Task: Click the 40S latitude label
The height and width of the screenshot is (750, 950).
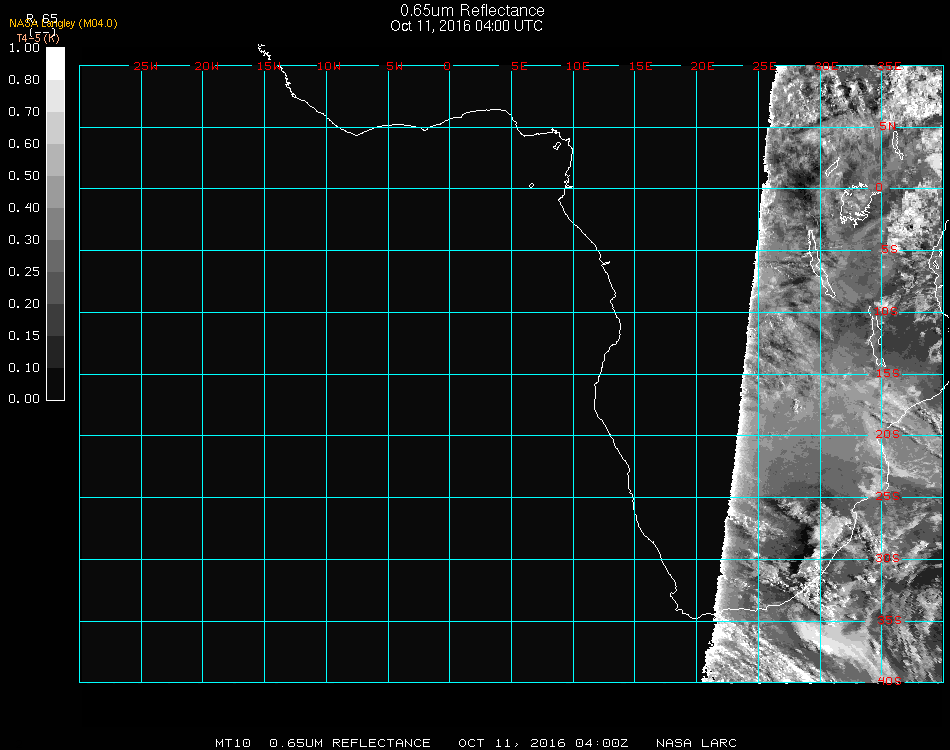Action: click(x=890, y=681)
